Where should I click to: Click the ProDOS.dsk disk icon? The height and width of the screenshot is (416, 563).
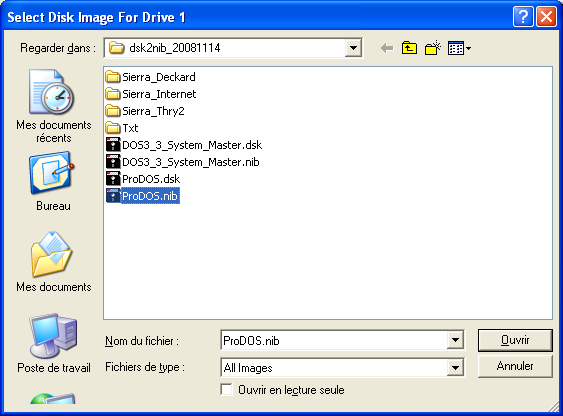pyautogui.click(x=113, y=179)
